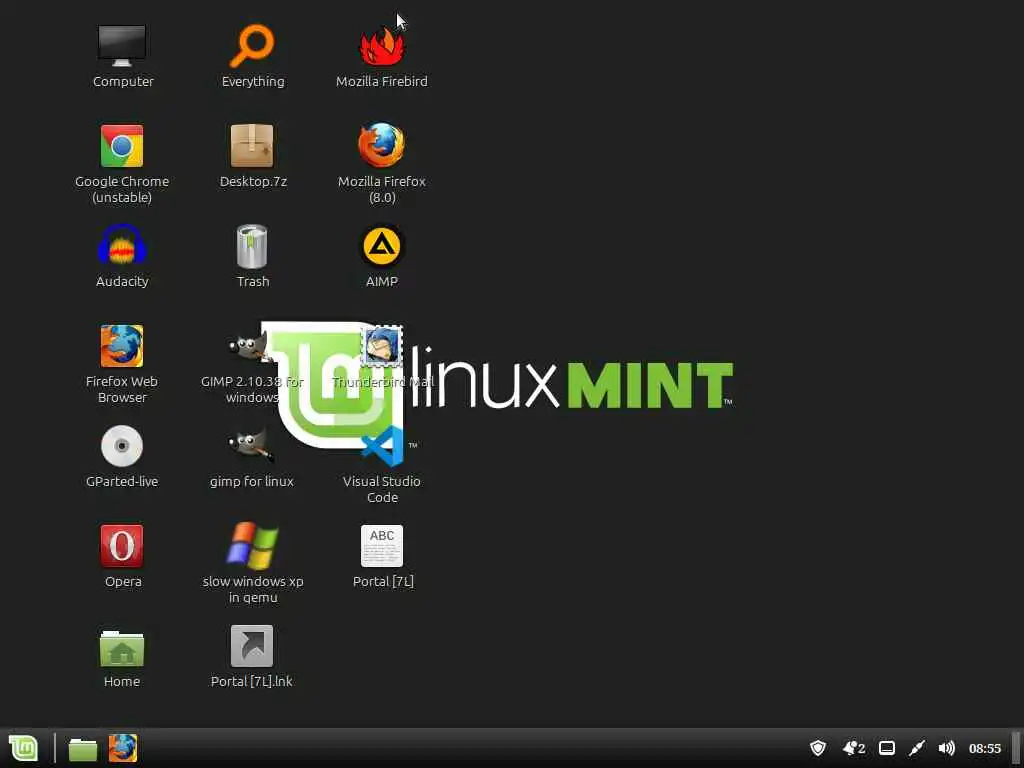The width and height of the screenshot is (1024, 768).
Task: Select slow windows xp in qemu icon
Action: point(252,546)
